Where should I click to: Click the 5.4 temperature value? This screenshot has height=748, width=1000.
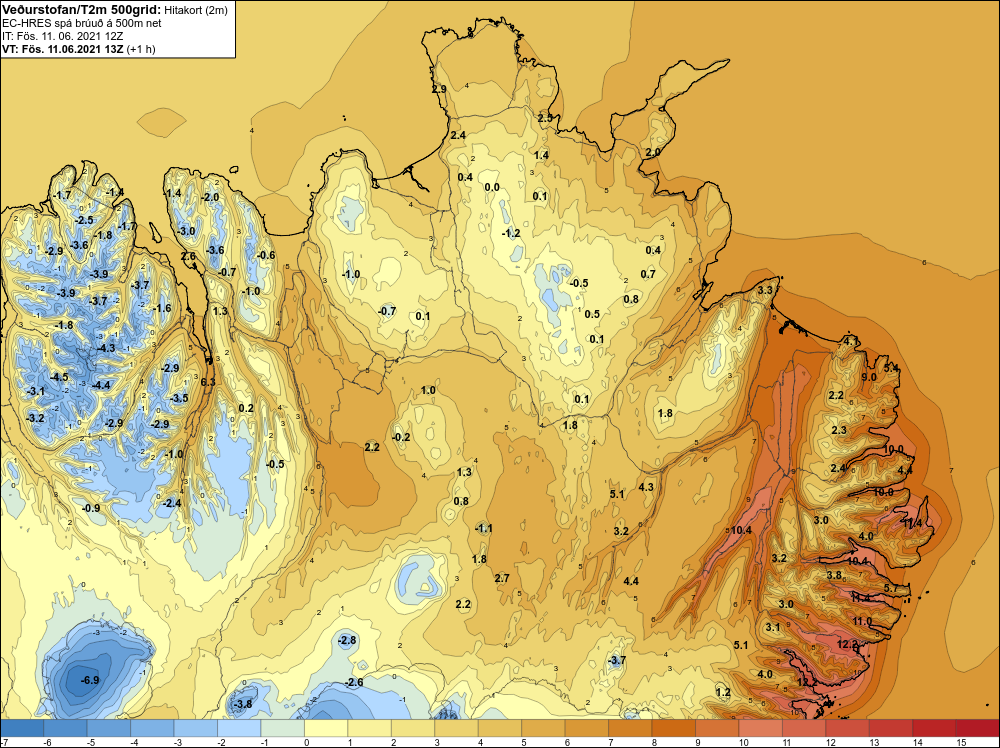point(891,368)
